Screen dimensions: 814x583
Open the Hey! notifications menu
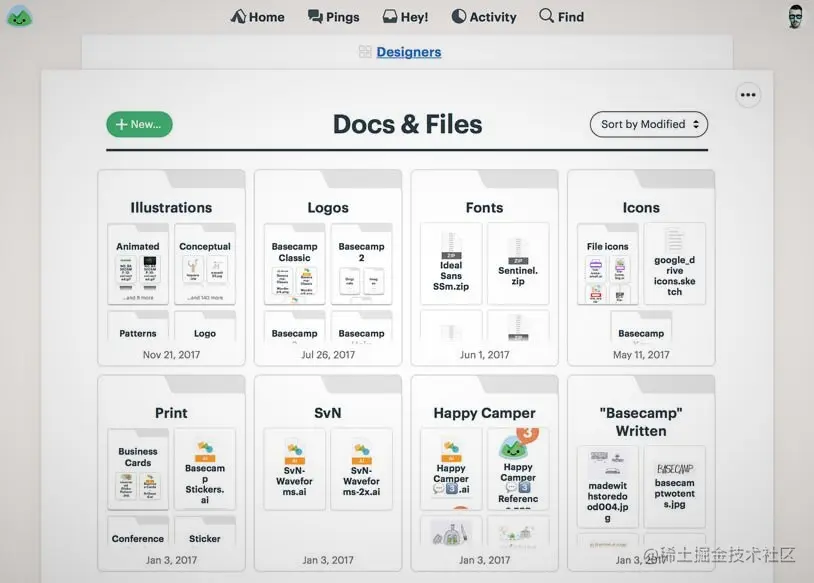click(x=405, y=17)
